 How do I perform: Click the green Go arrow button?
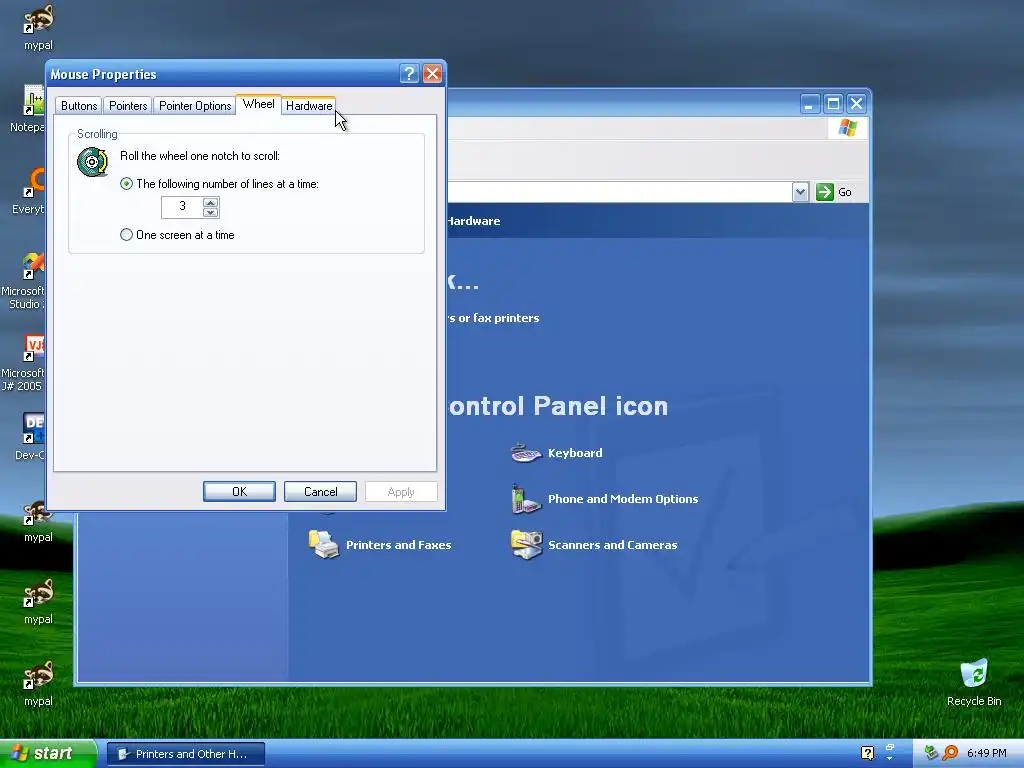pyautogui.click(x=825, y=192)
